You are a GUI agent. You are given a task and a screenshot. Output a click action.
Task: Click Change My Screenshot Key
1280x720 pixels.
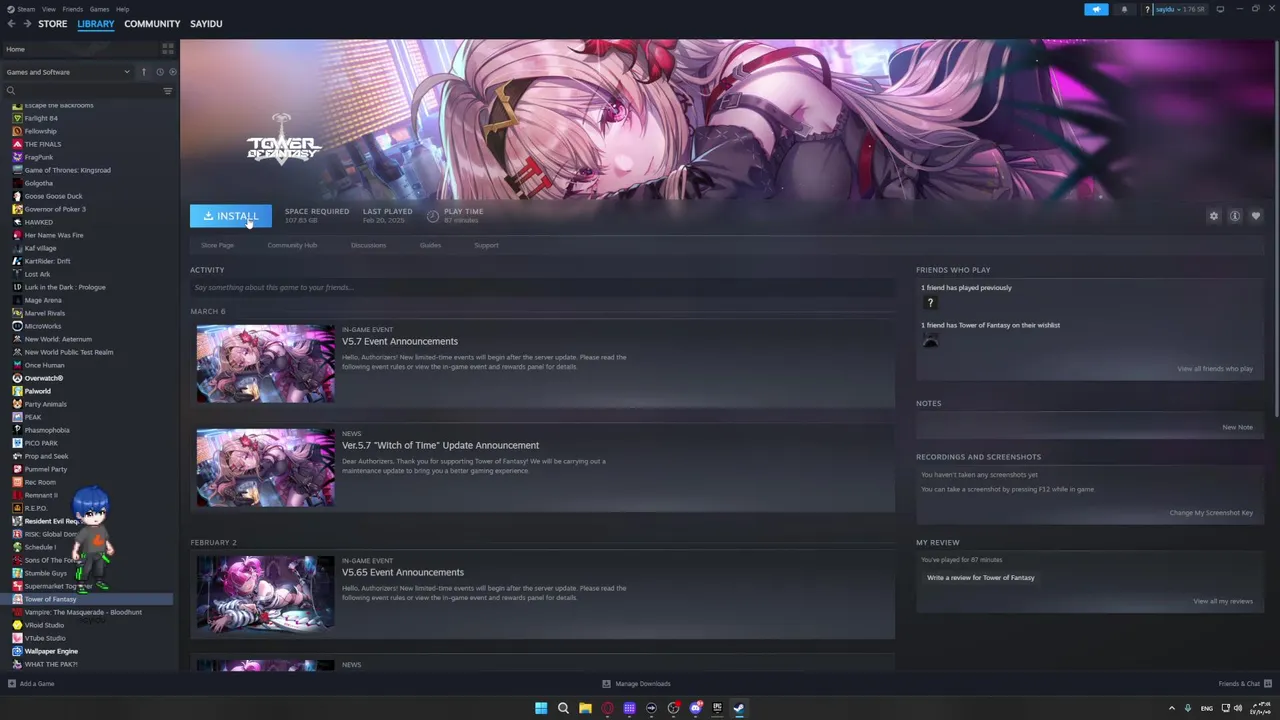1211,513
